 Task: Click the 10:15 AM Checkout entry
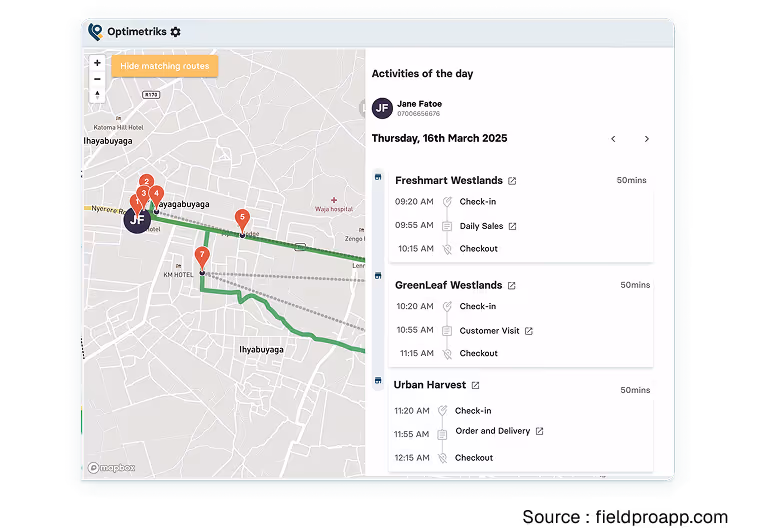448,249
